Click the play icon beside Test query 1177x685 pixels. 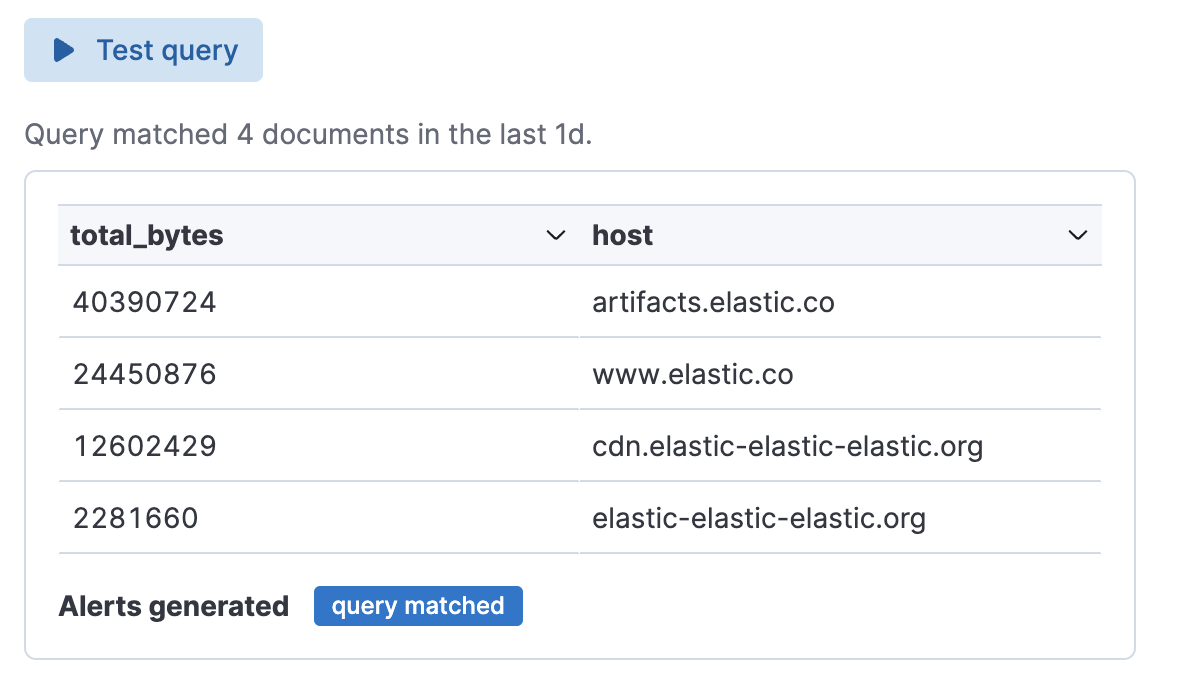(63, 49)
